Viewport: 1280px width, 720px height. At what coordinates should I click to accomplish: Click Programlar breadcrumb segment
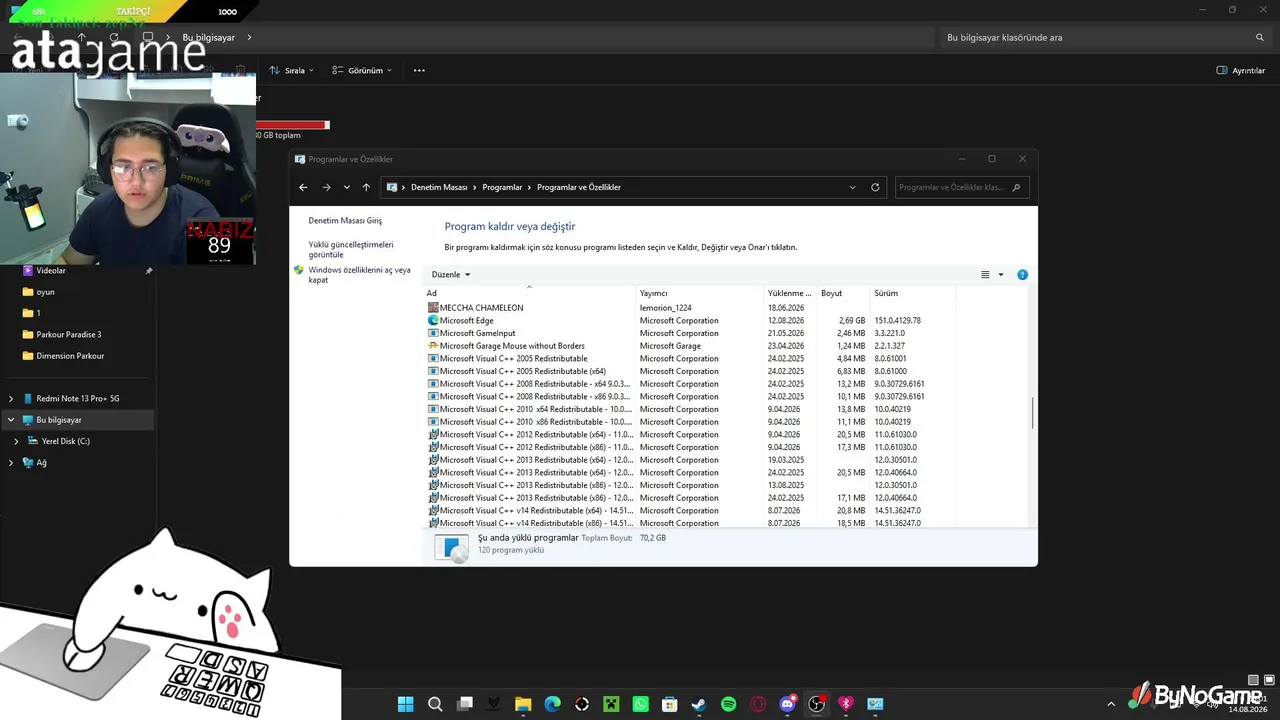[502, 187]
